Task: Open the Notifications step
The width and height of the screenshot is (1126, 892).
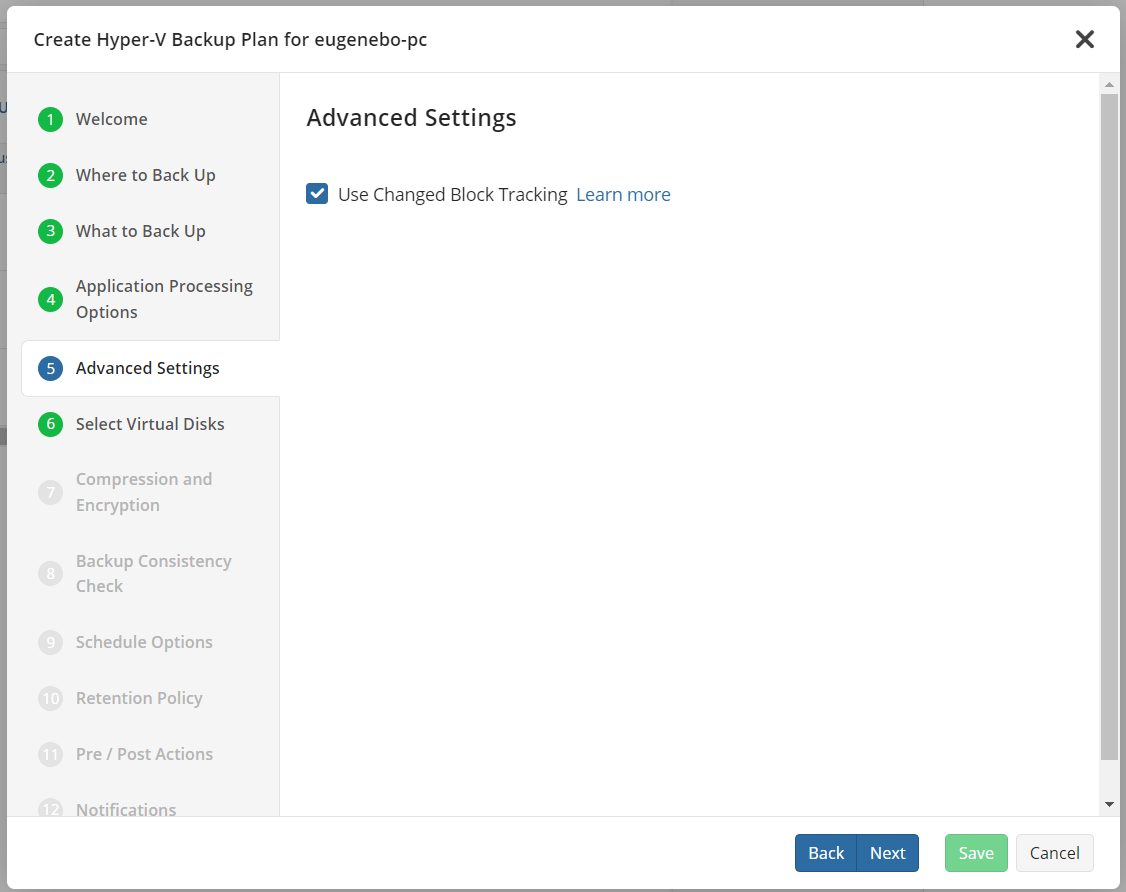Action: 126,809
